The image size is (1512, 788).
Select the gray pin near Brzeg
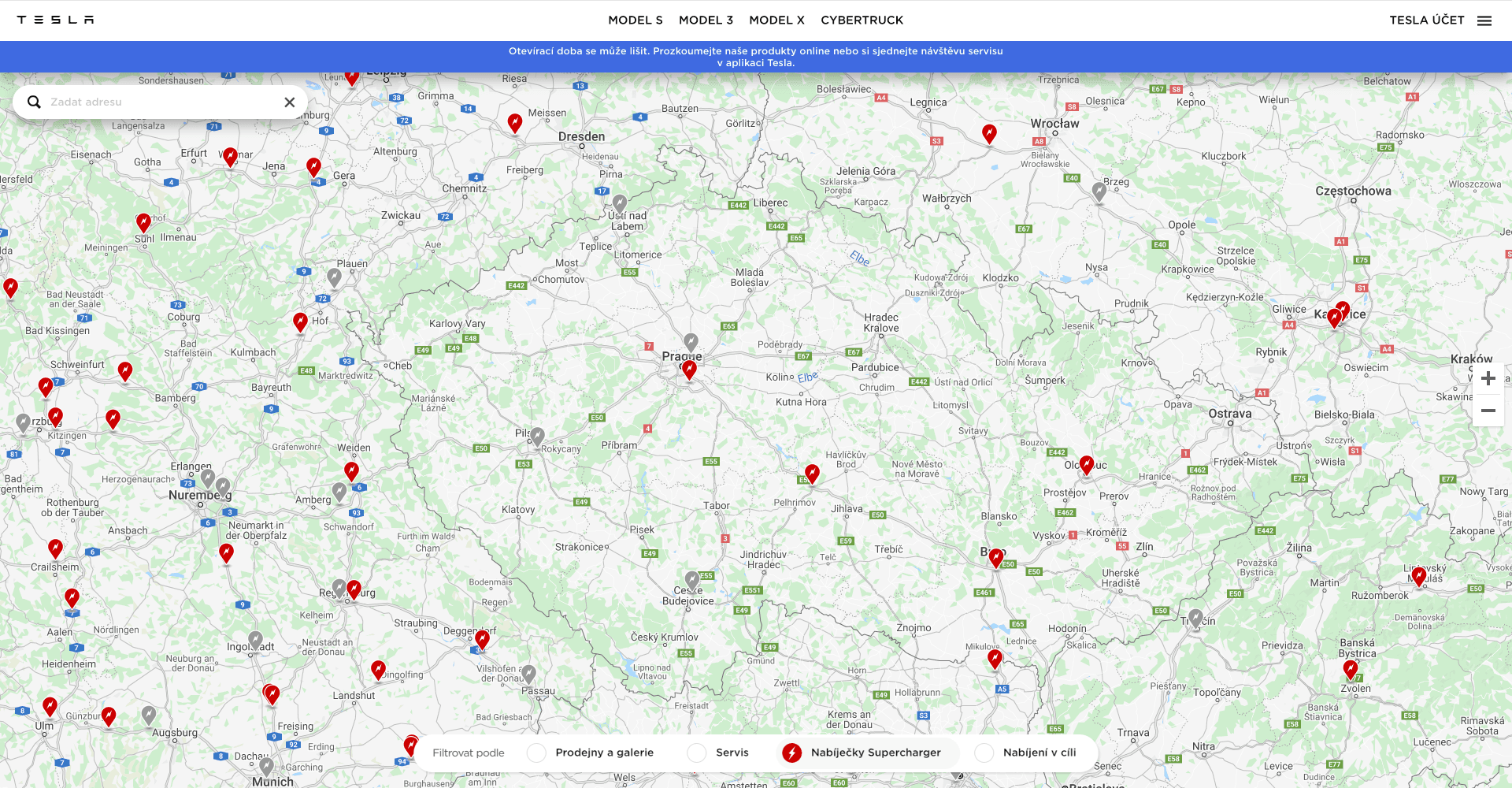point(1099,191)
